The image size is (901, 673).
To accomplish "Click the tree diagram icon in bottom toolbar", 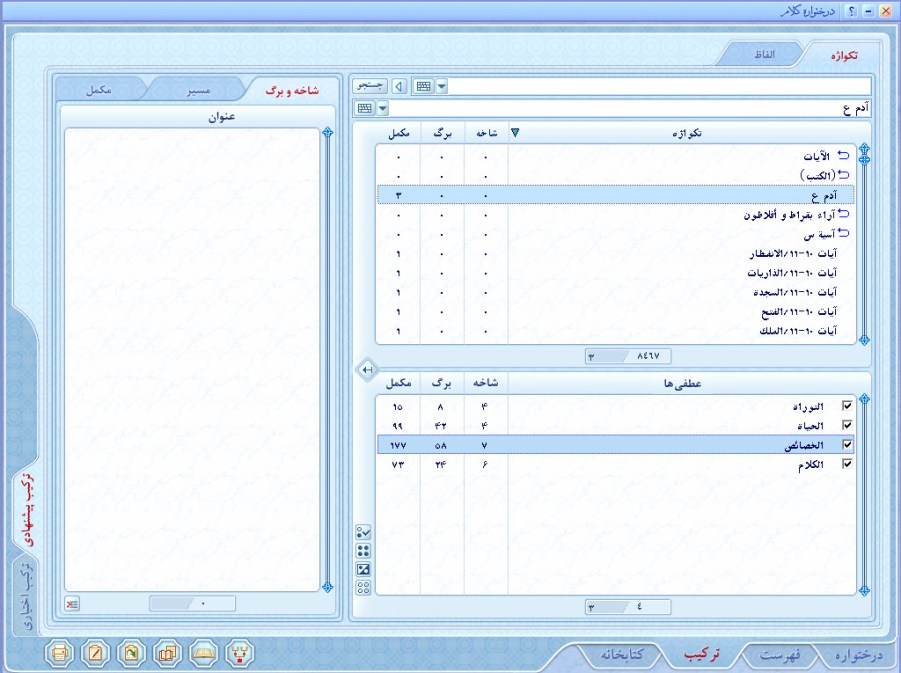I will (x=240, y=653).
